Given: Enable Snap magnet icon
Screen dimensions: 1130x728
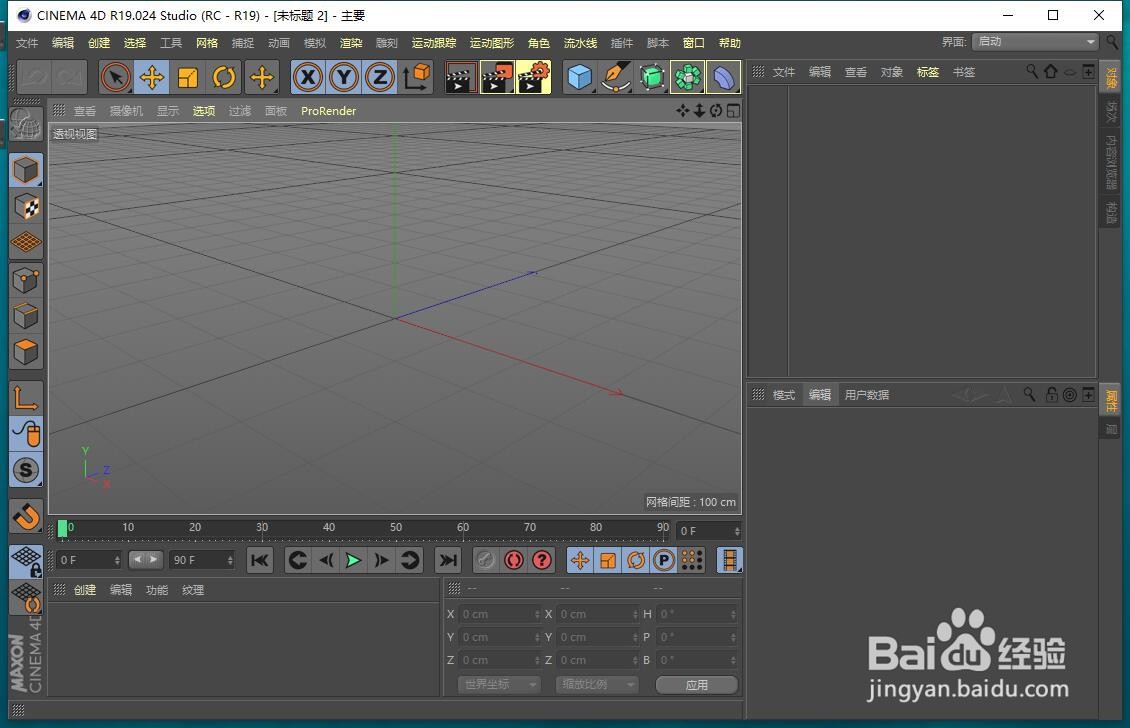Looking at the screenshot, I should (x=26, y=516).
